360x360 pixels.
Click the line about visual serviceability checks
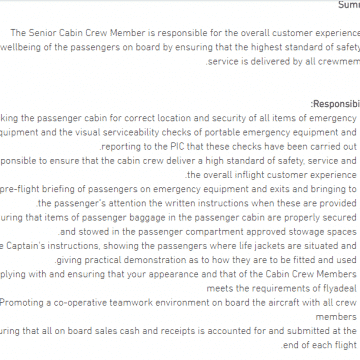coord(178,132)
